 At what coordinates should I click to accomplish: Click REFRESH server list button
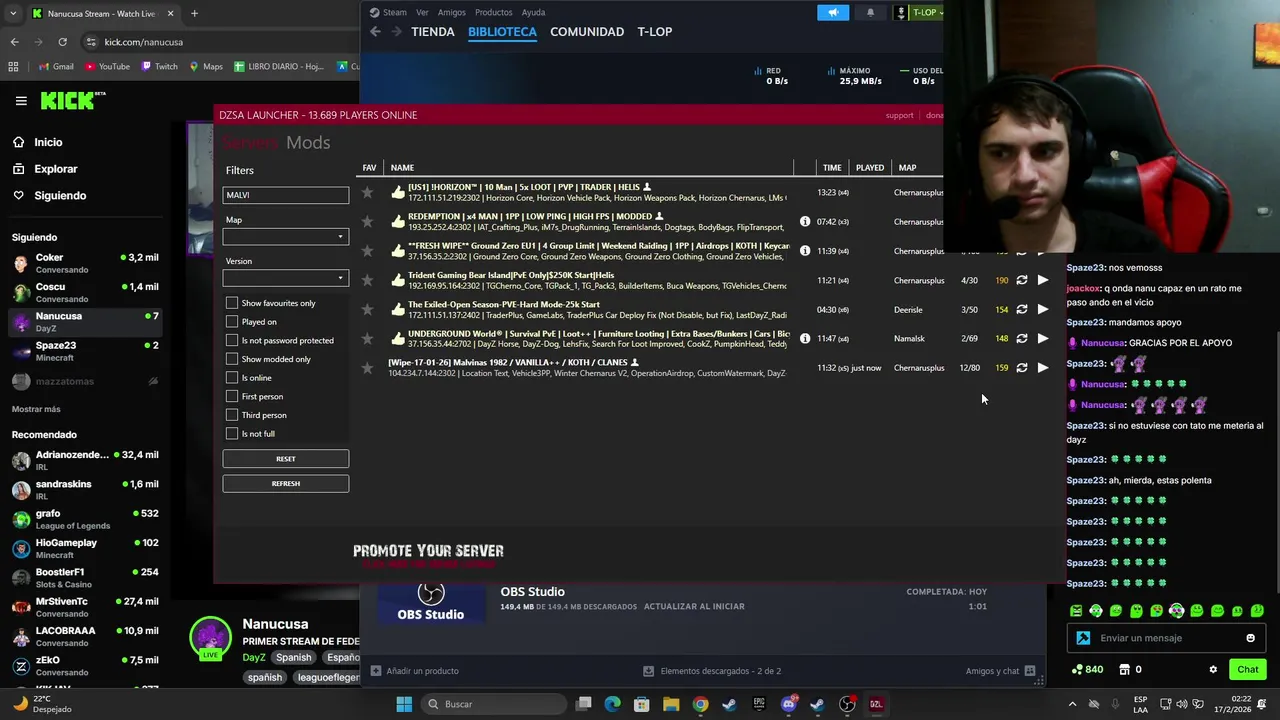tap(286, 484)
